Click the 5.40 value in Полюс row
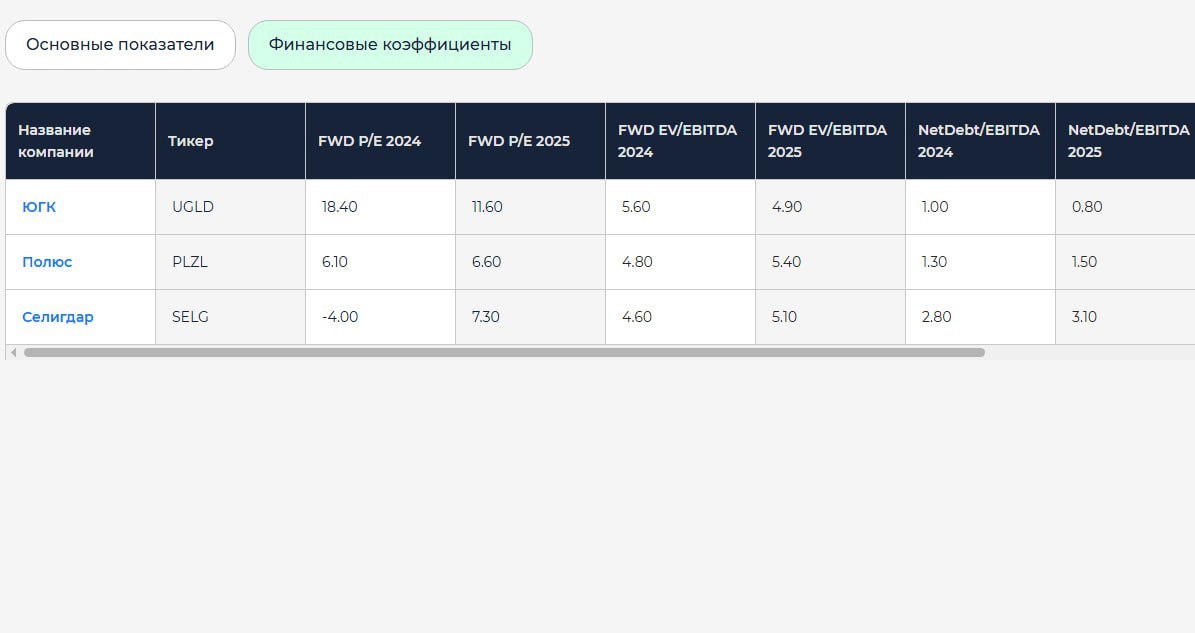This screenshot has height=633, width=1195. [786, 262]
